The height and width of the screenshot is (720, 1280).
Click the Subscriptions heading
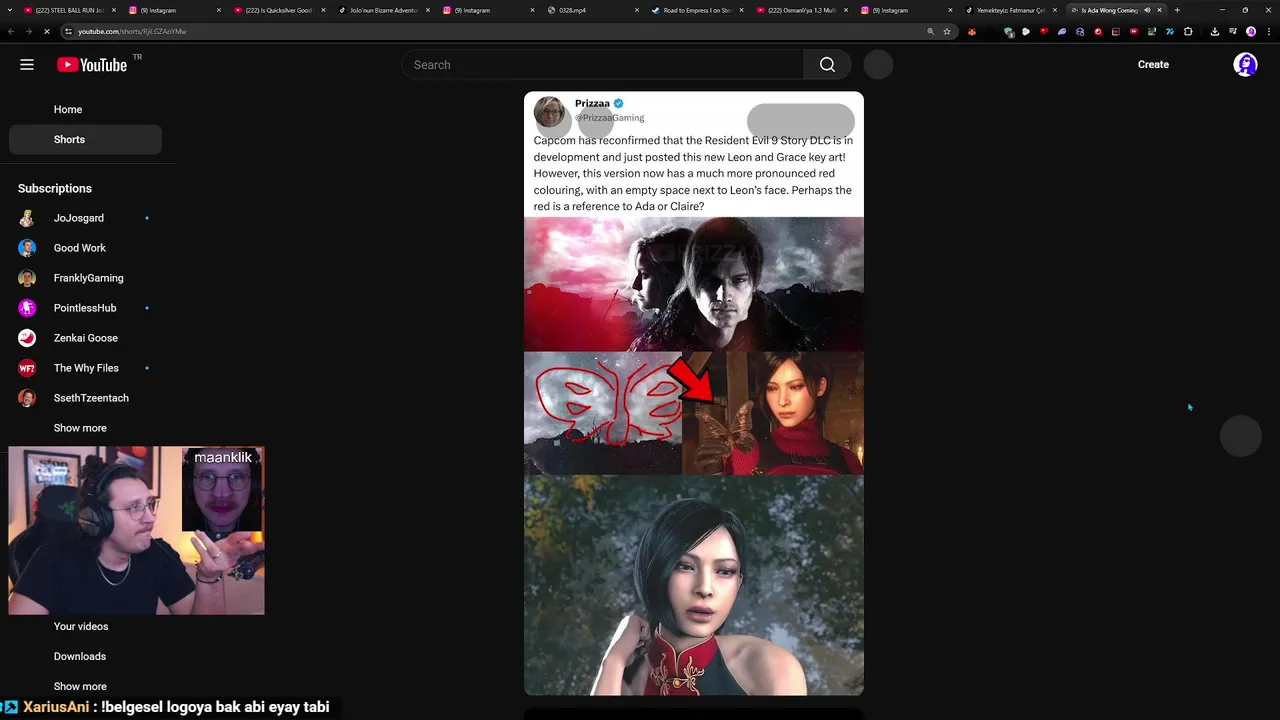(x=55, y=188)
